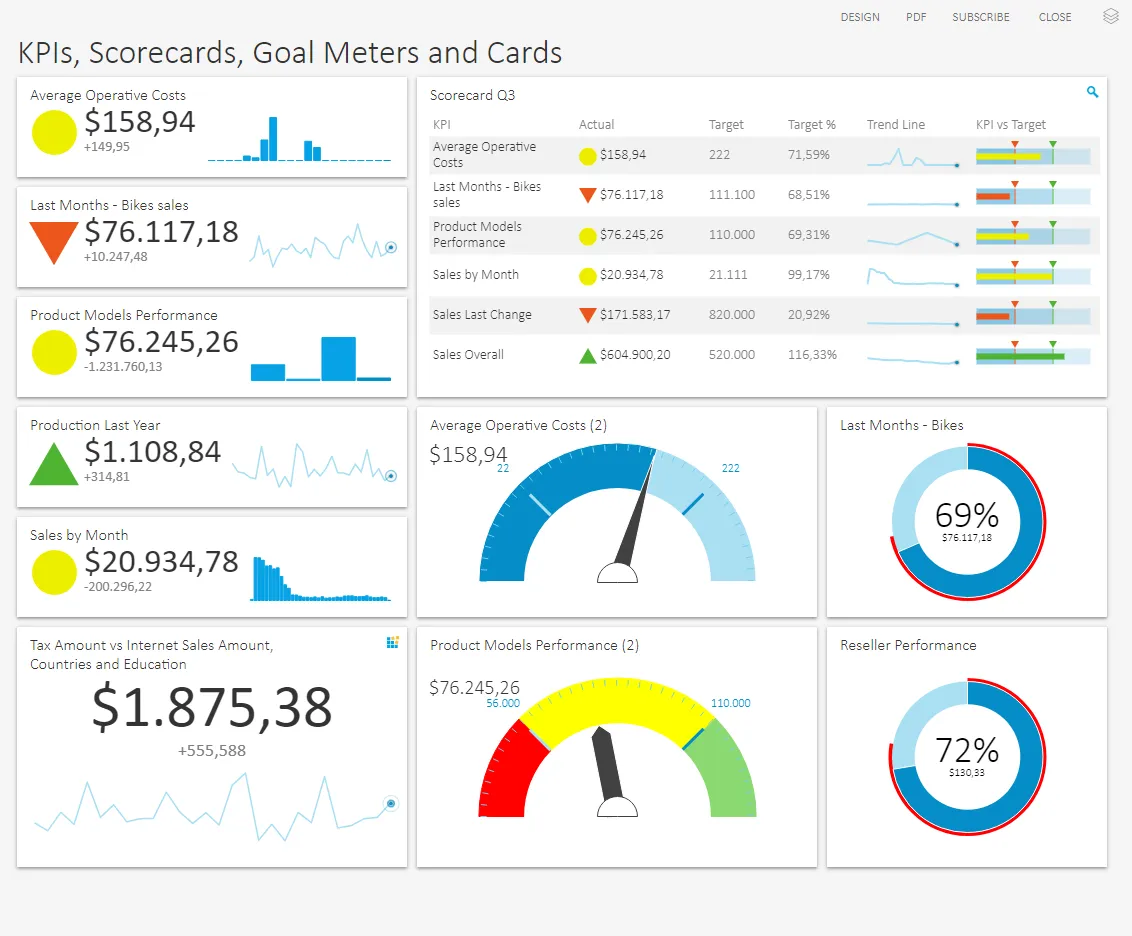Screen dimensions: 1132x936
Task: Click the Scorecard Q3 search magnifier icon
Action: point(1092,92)
